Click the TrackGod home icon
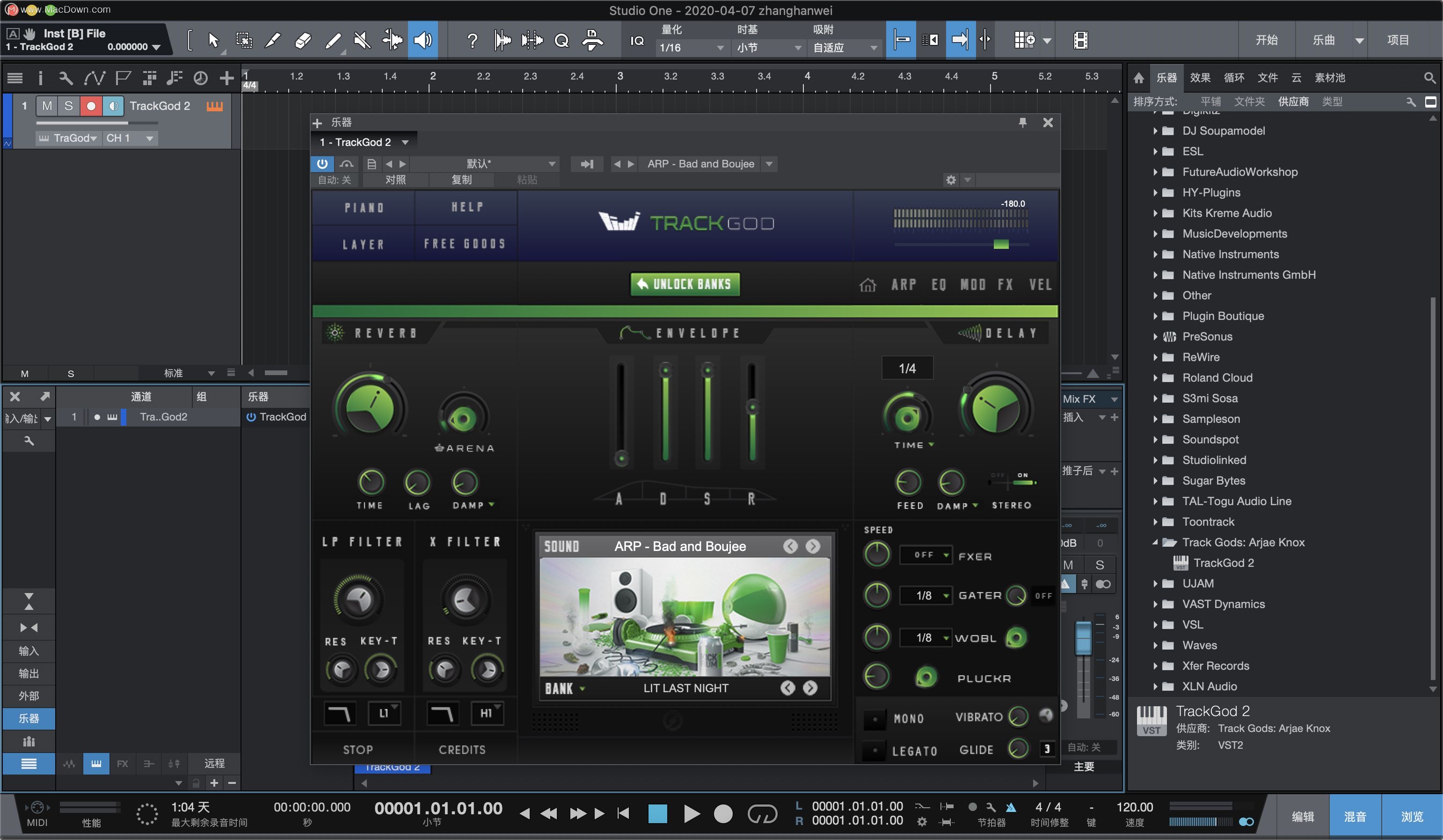The height and width of the screenshot is (840, 1443). (x=867, y=284)
